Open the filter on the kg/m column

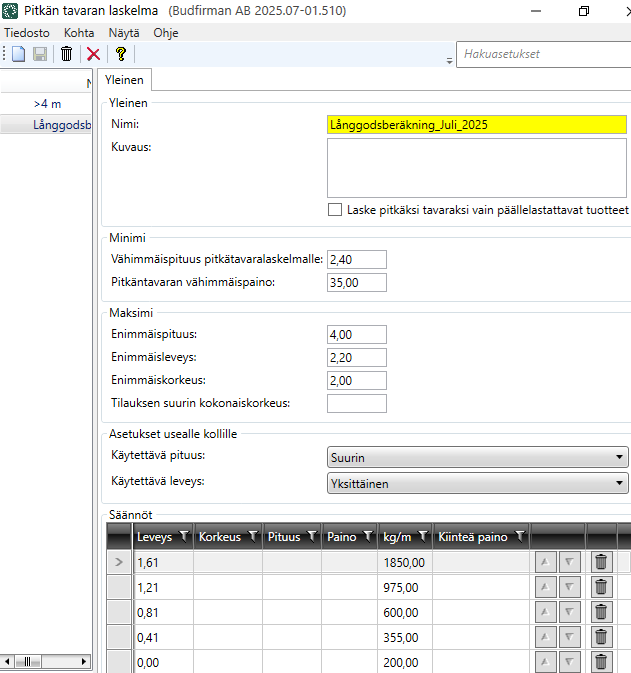pyautogui.click(x=423, y=537)
